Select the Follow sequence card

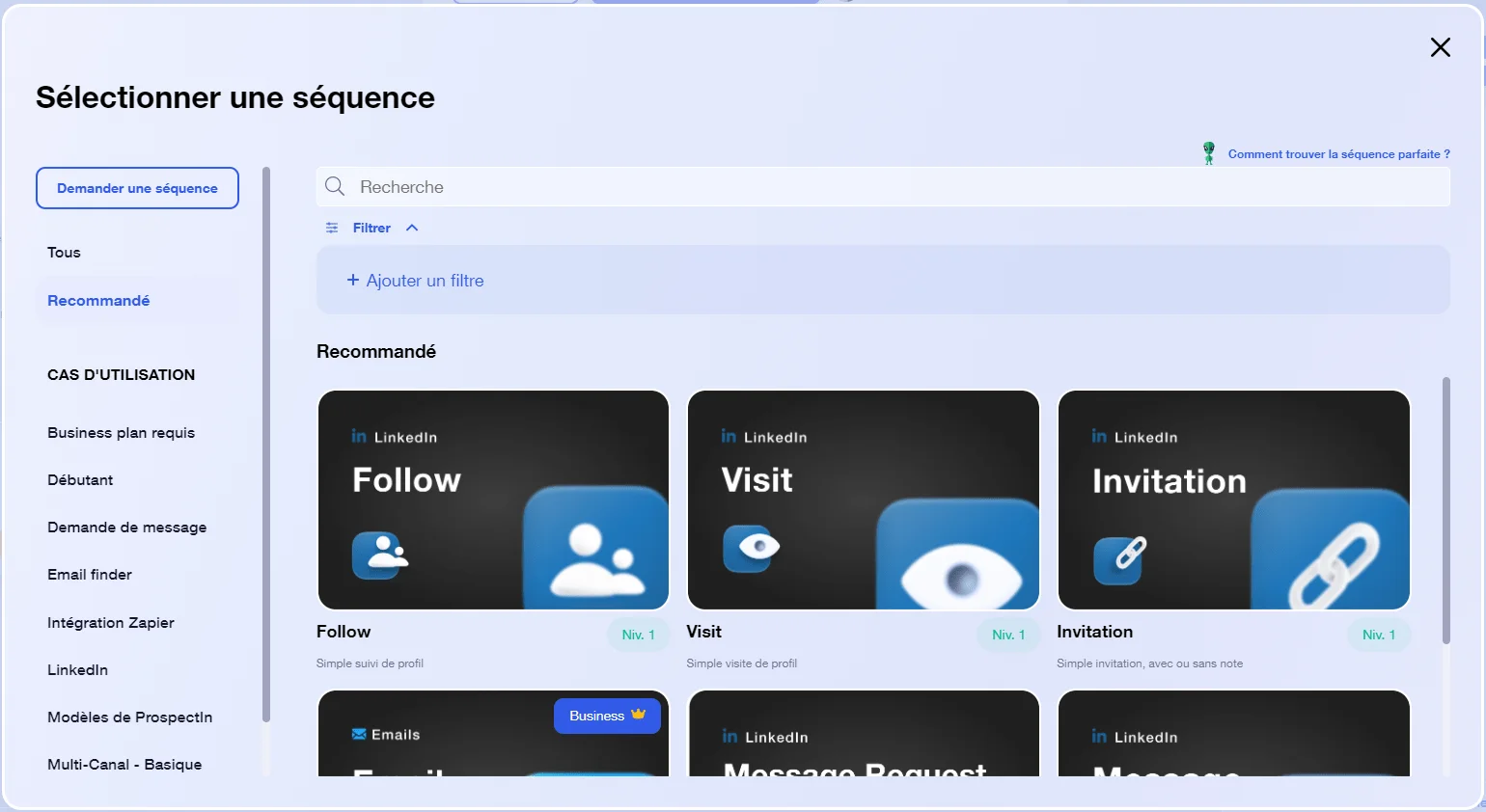tap(493, 500)
